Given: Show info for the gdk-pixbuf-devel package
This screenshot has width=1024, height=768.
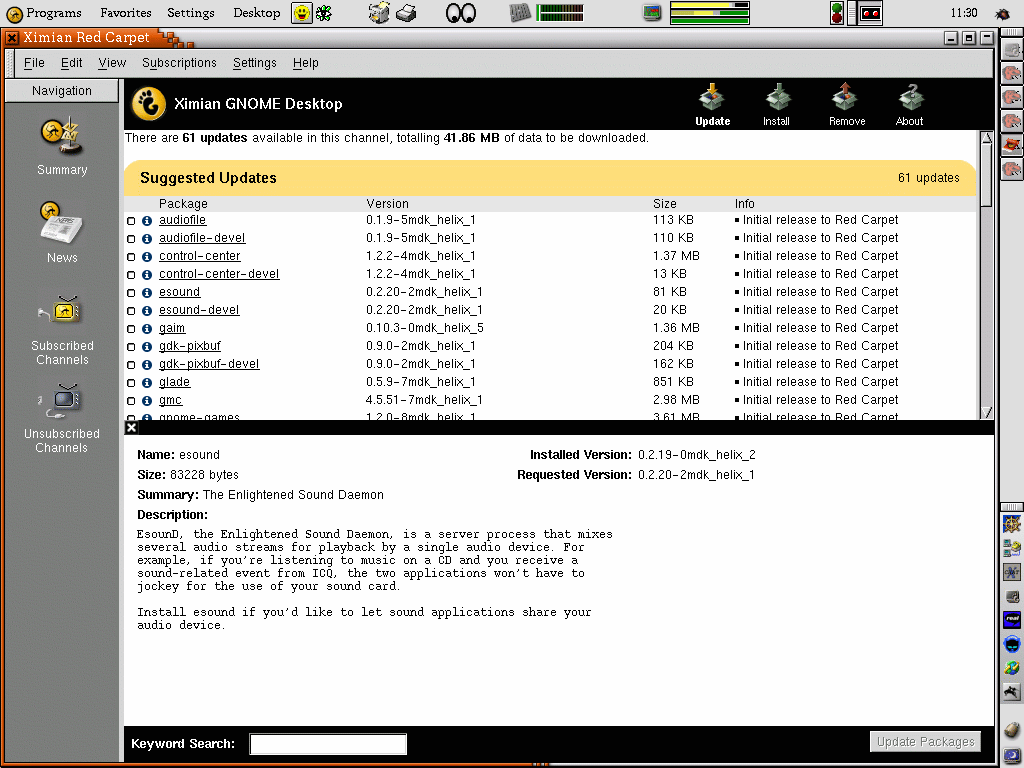Looking at the screenshot, I should pos(147,364).
